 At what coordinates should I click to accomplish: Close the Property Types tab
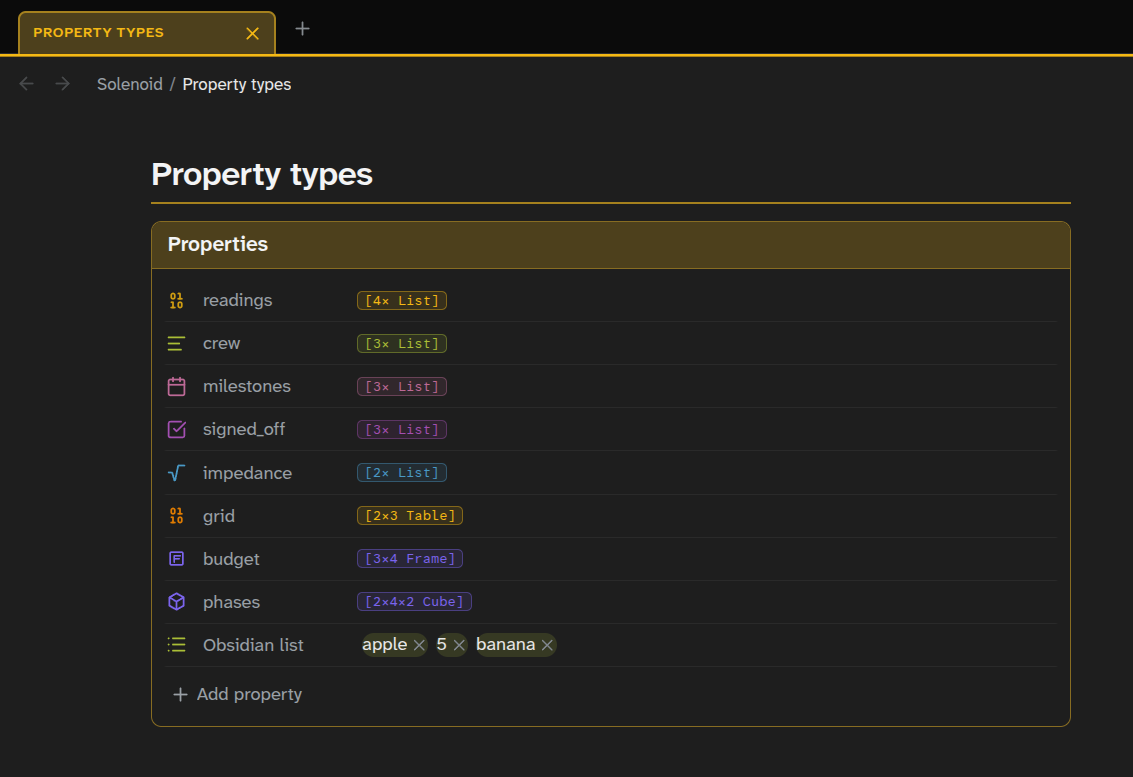(x=252, y=33)
